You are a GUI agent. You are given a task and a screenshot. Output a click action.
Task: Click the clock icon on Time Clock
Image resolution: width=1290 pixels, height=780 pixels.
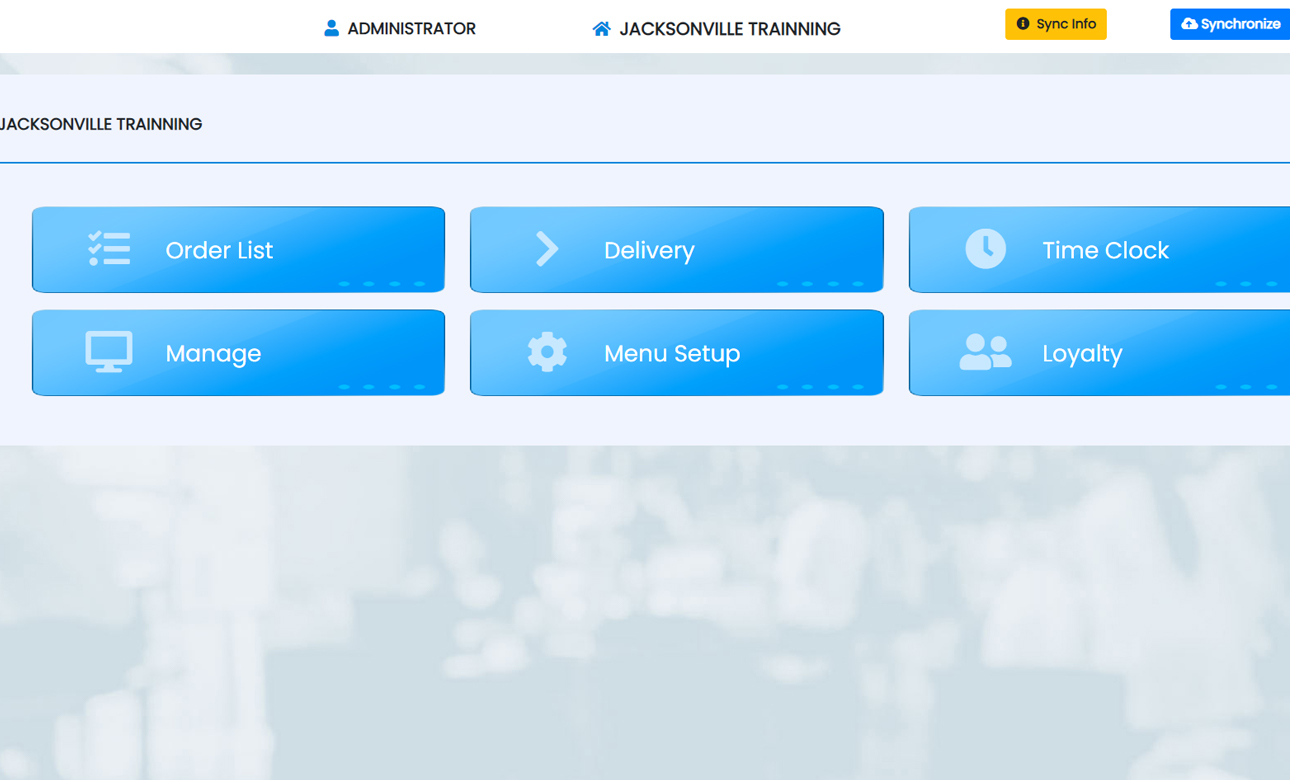coord(986,249)
